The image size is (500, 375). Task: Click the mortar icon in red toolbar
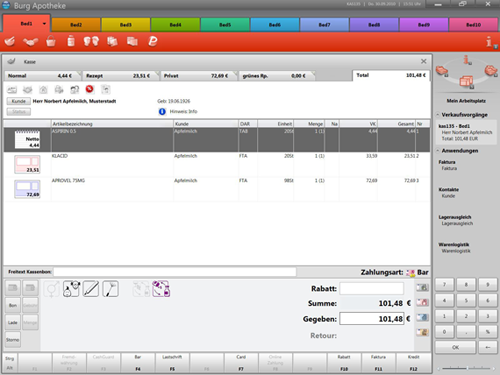(x=10, y=41)
